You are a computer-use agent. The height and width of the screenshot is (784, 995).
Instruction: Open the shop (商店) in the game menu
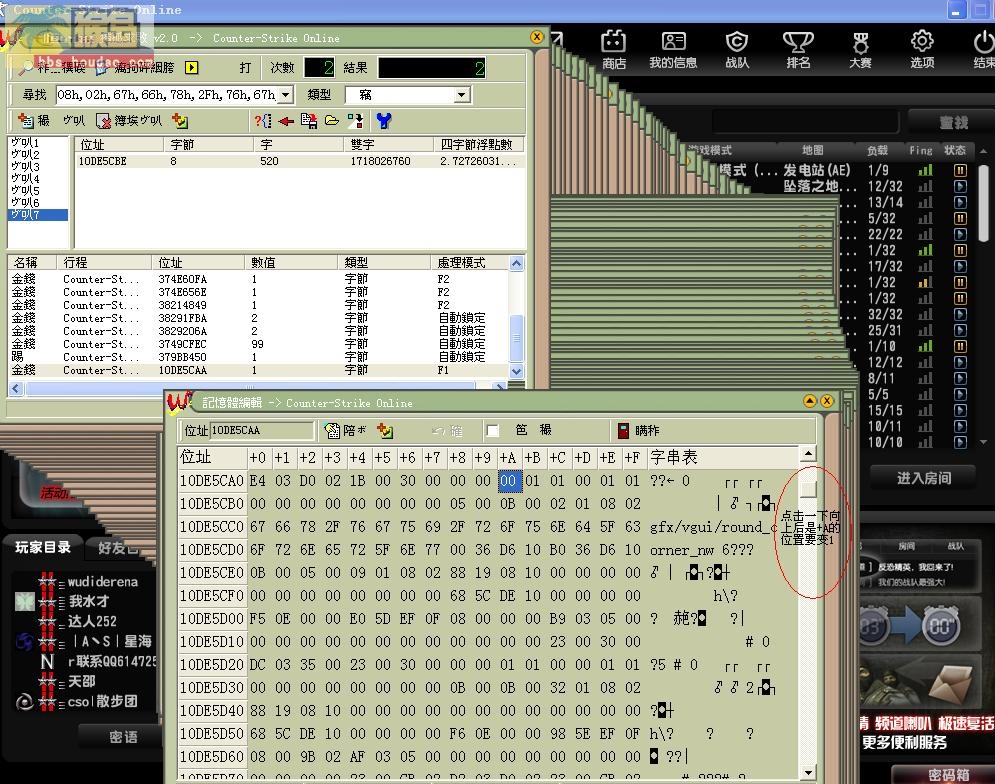614,50
